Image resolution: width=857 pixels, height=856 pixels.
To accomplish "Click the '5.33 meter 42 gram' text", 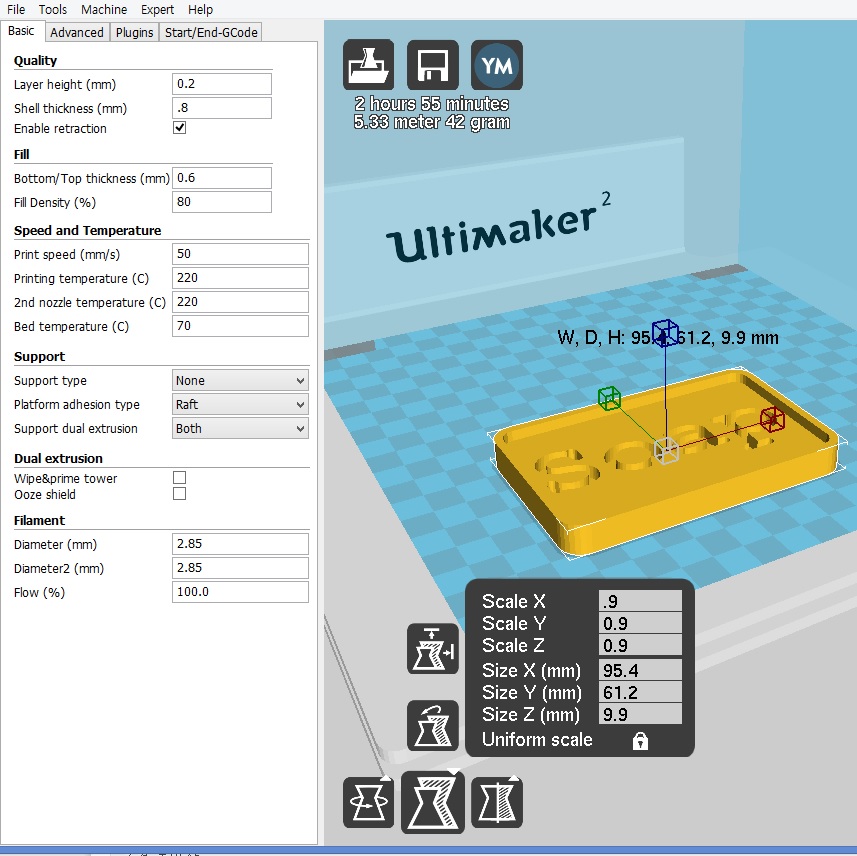I will [432, 122].
